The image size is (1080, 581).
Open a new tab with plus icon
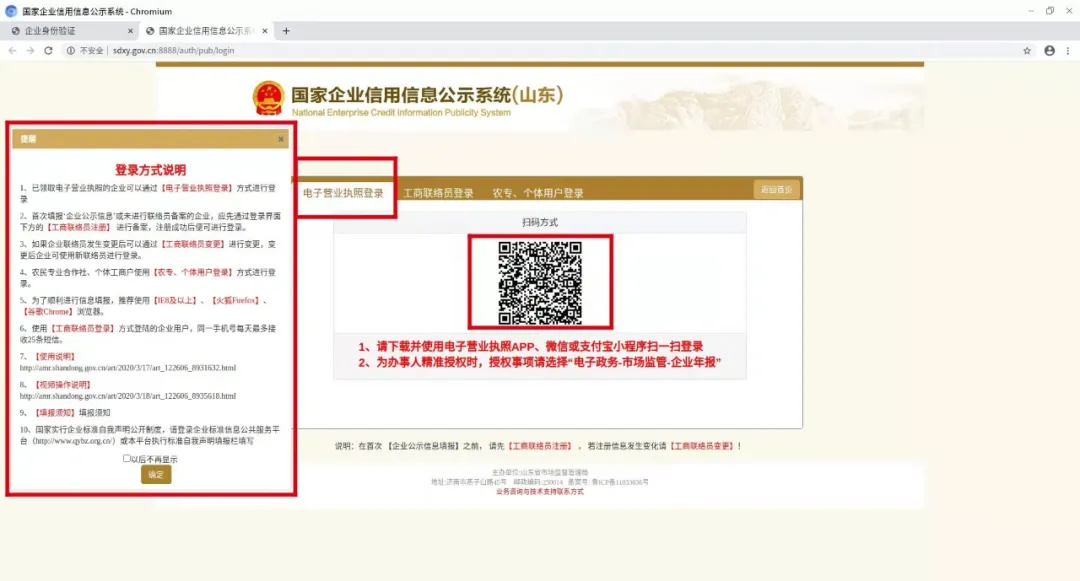pyautogui.click(x=286, y=30)
